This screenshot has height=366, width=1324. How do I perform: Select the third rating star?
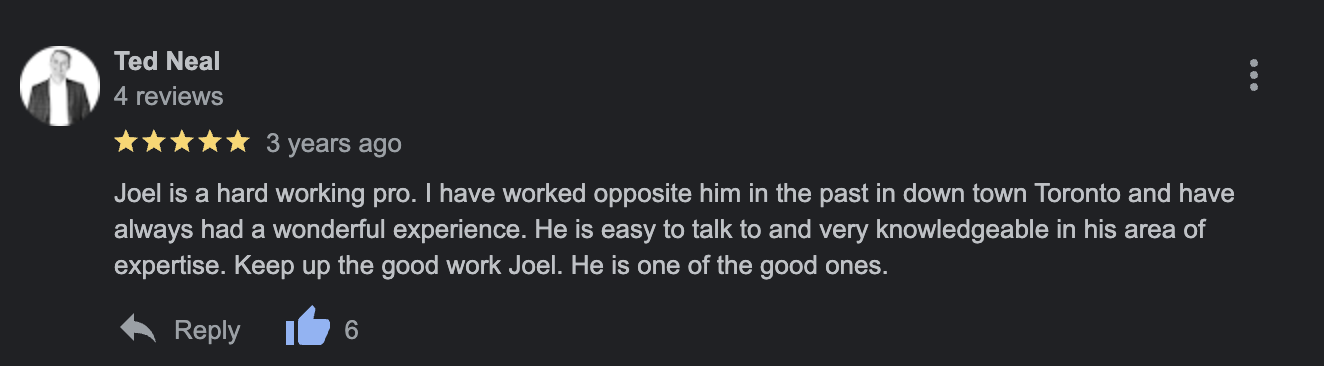(182, 143)
